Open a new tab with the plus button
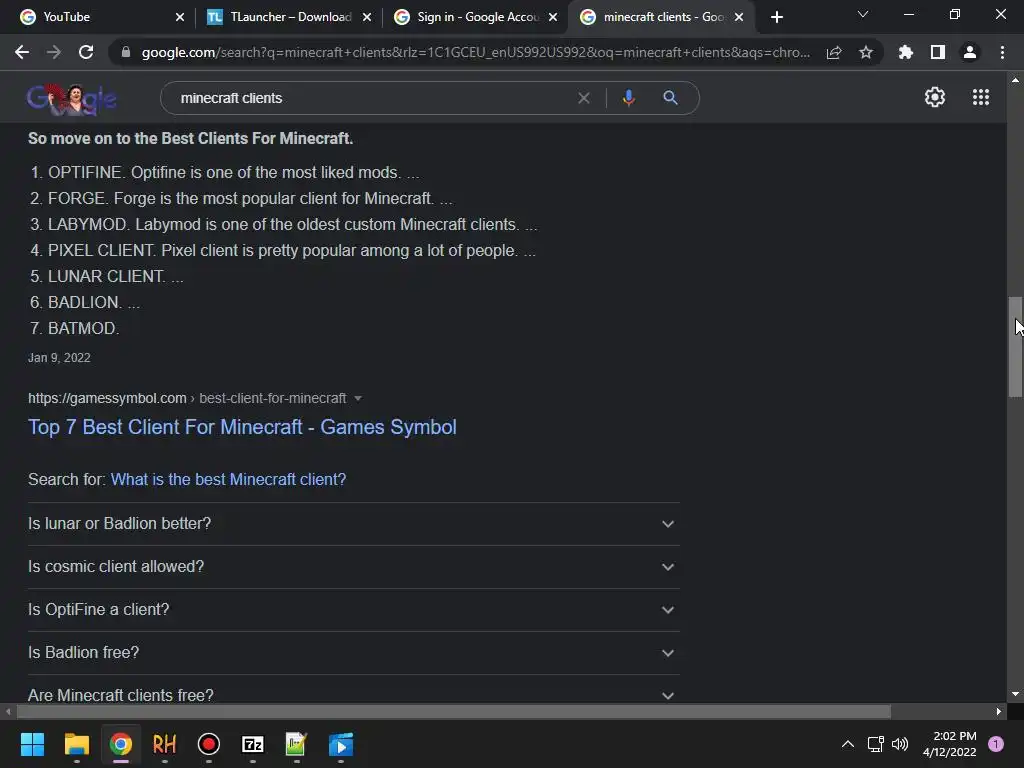Image resolution: width=1024 pixels, height=768 pixels. [776, 17]
